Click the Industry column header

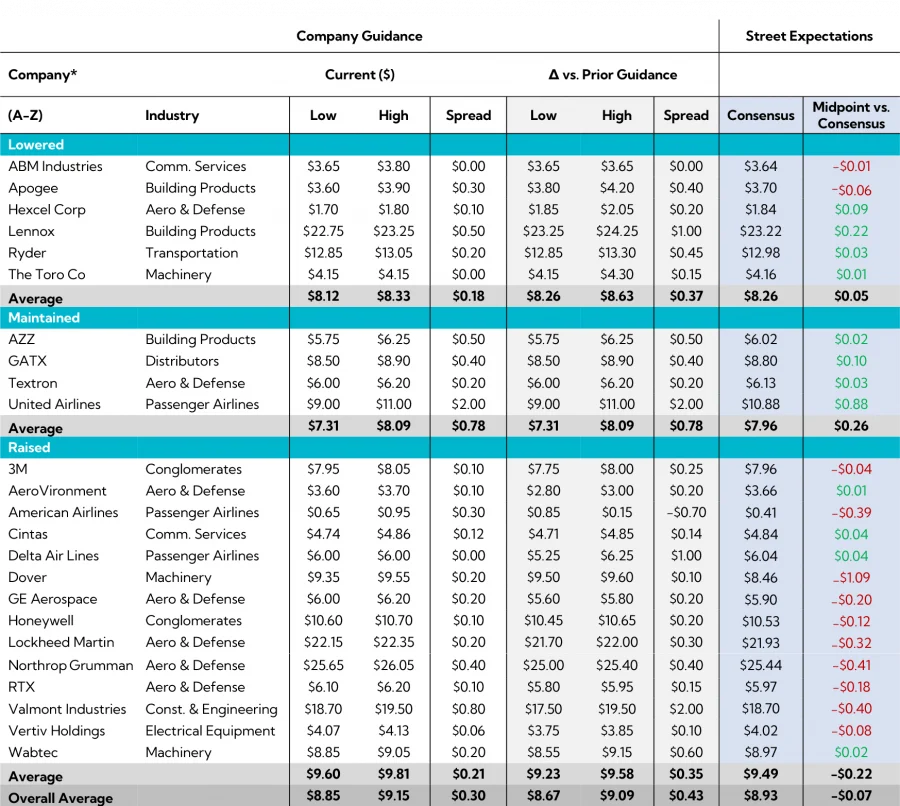click(x=172, y=115)
